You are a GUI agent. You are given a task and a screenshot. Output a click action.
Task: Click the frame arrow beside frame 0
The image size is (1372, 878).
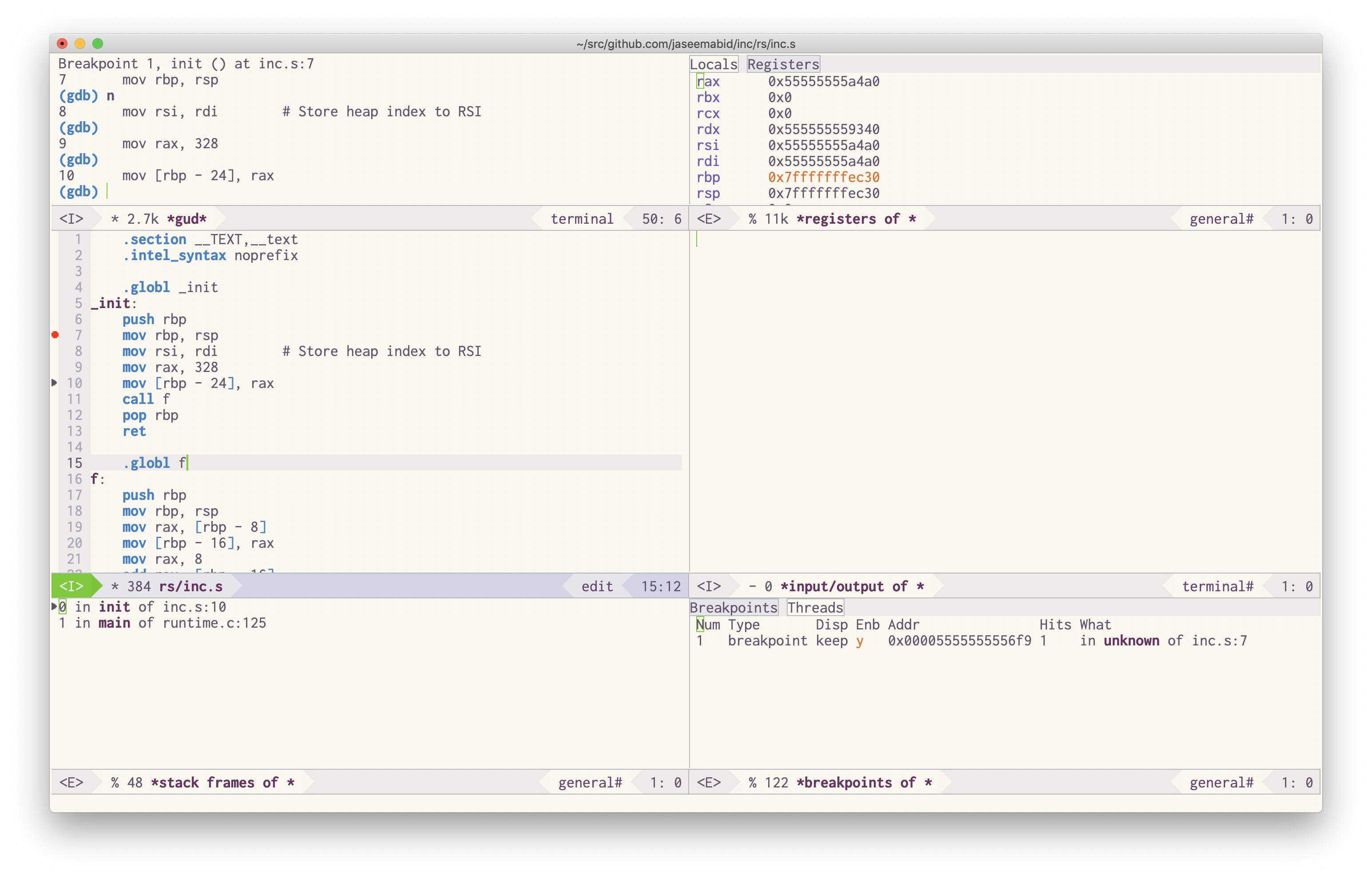pos(55,606)
